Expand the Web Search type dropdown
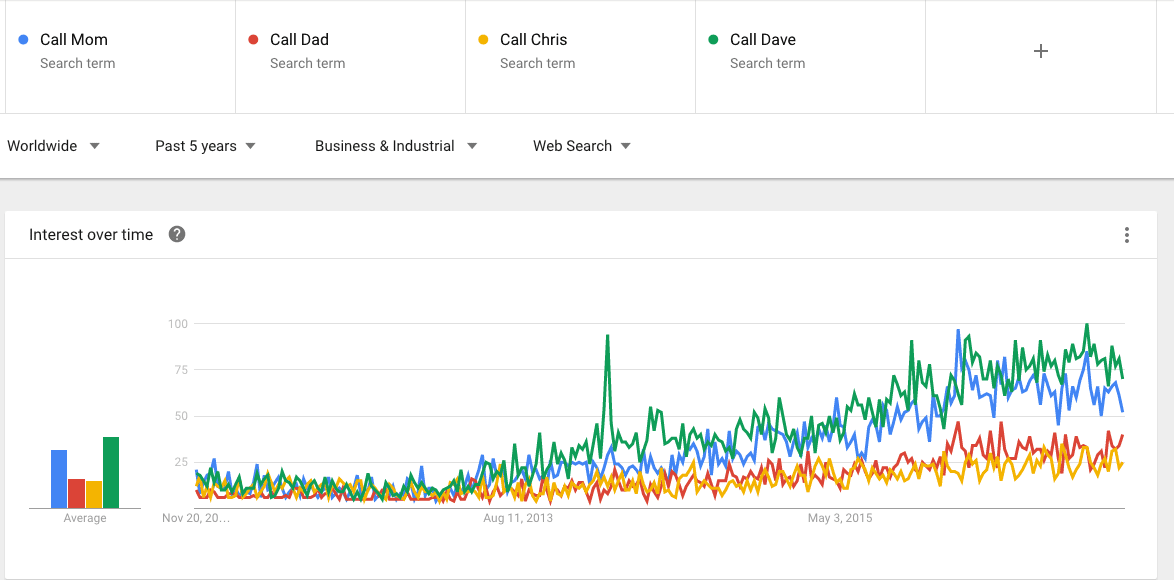 581,146
